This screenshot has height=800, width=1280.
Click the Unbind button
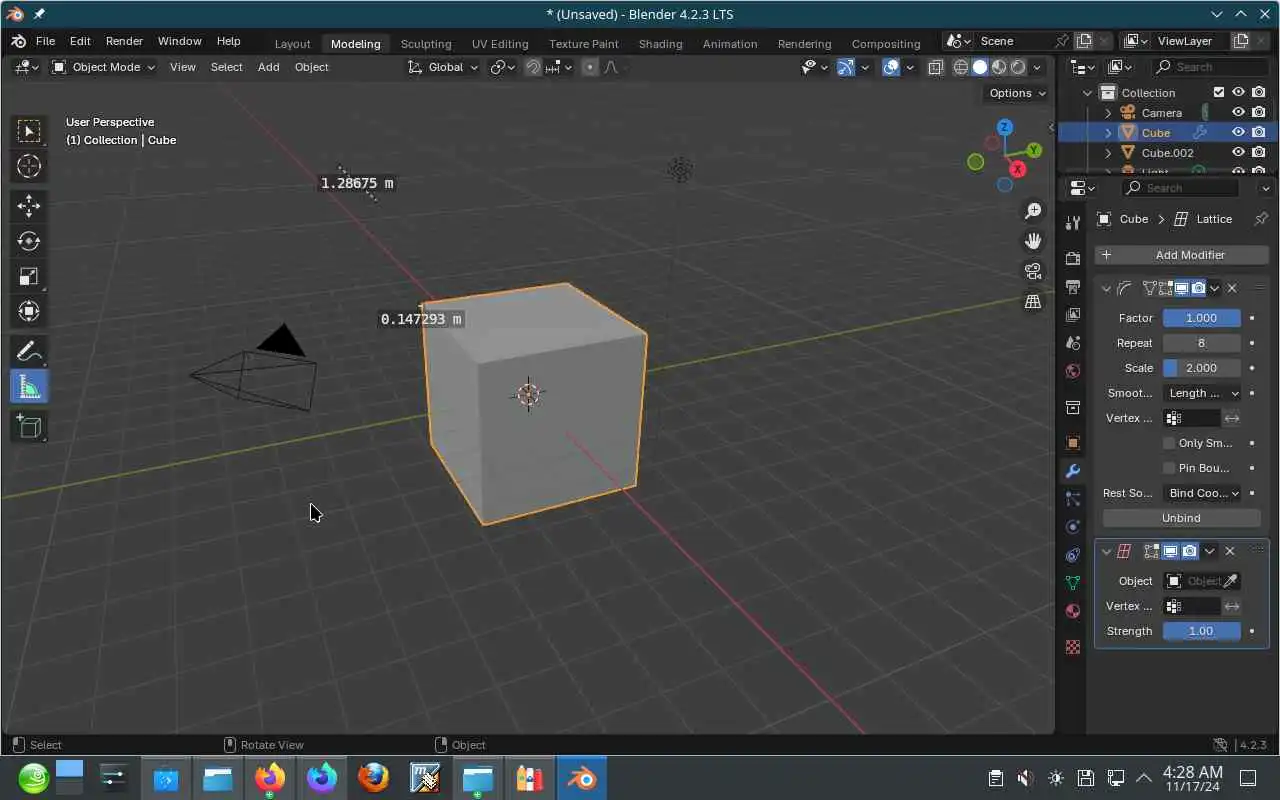(x=1181, y=518)
